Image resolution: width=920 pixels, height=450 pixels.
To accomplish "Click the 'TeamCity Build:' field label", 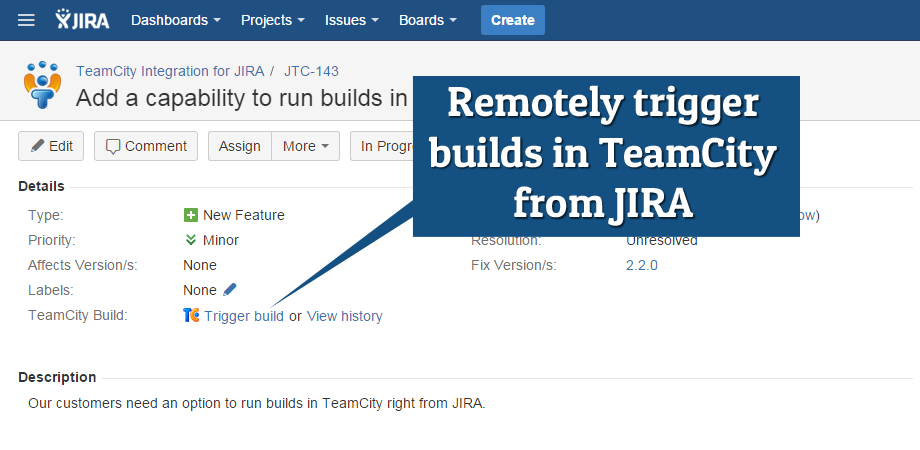I will 77,315.
